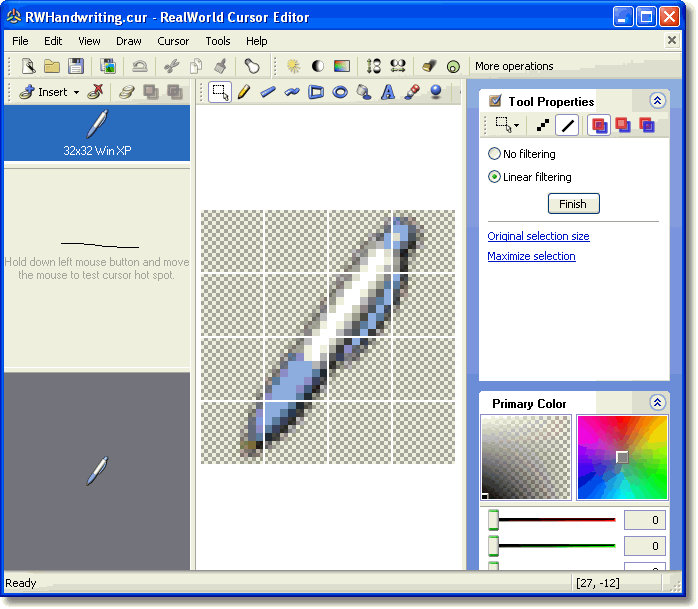The image size is (698, 609).
Task: Pick a shade in the gray brightness square
Action: point(526,457)
